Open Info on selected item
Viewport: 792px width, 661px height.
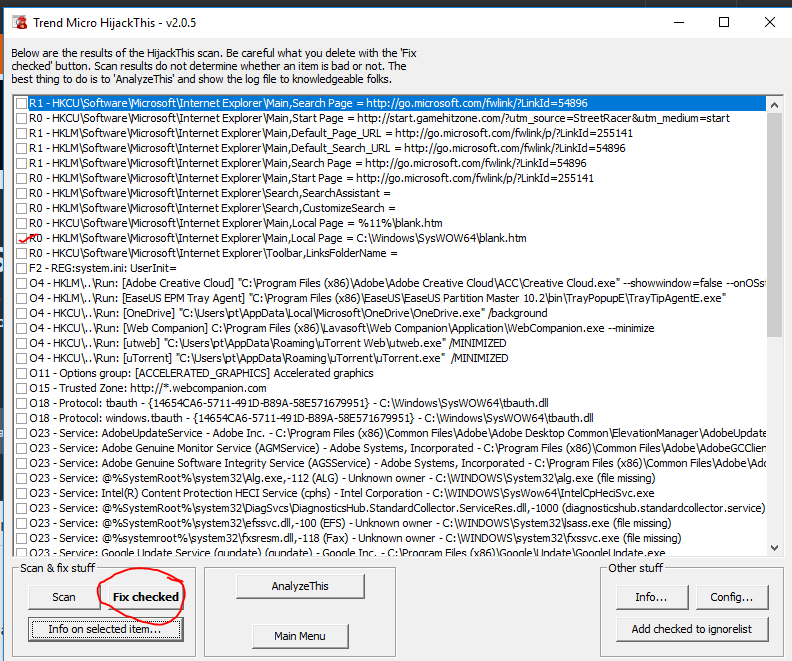pyautogui.click(x=105, y=629)
